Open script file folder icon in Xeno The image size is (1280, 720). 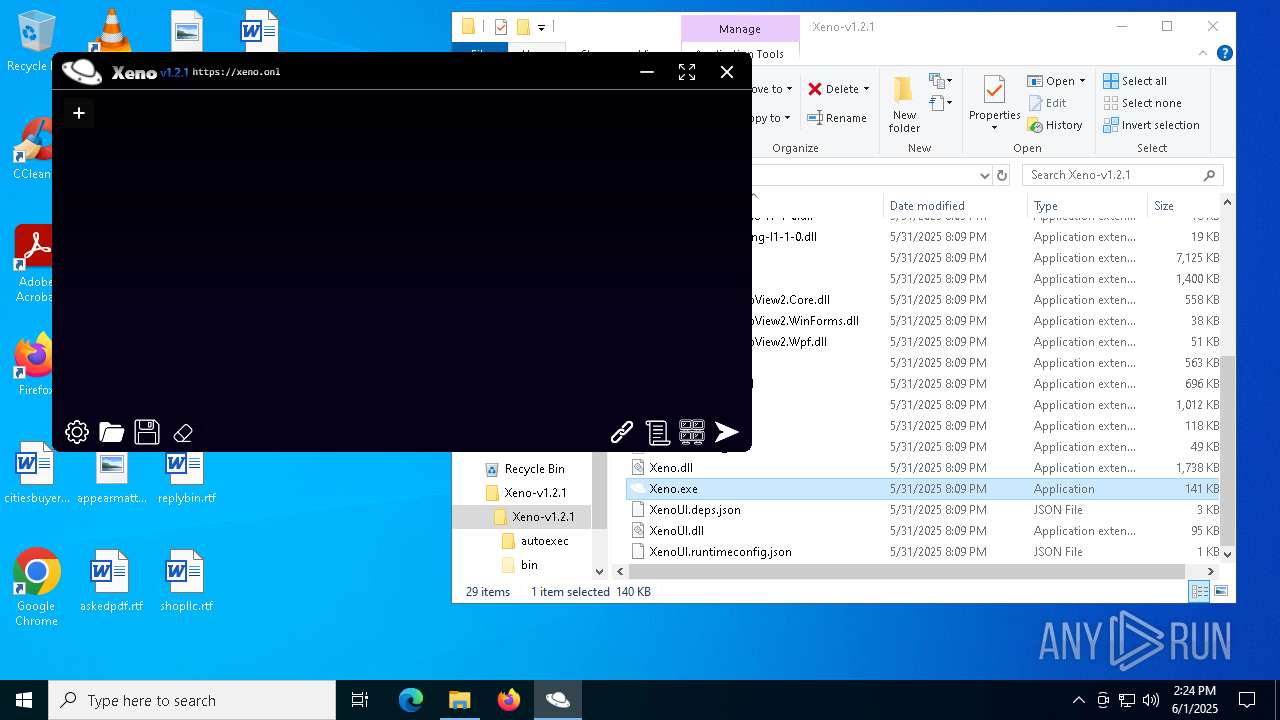[x=112, y=432]
